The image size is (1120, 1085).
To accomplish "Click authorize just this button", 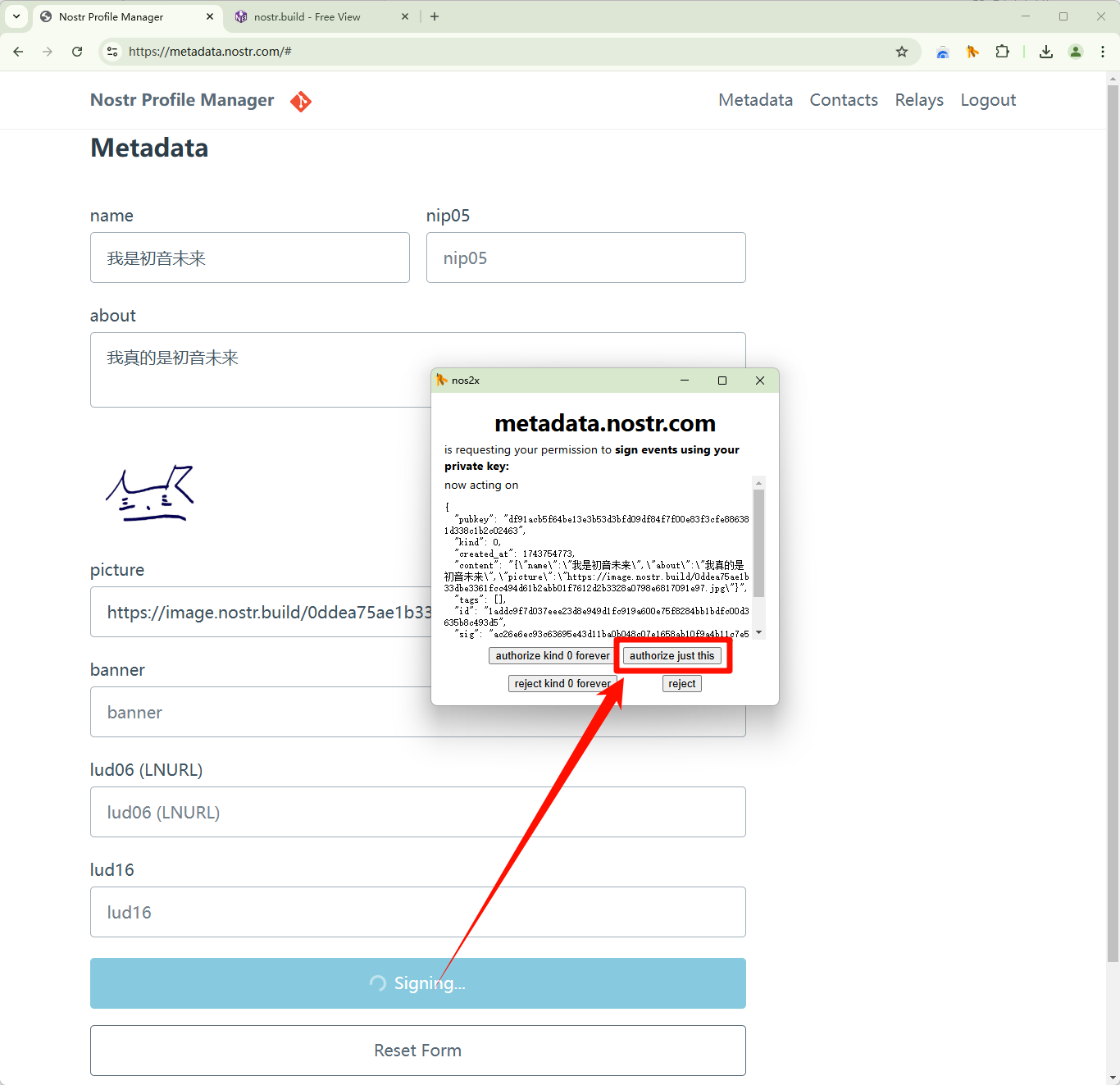I will pos(672,656).
